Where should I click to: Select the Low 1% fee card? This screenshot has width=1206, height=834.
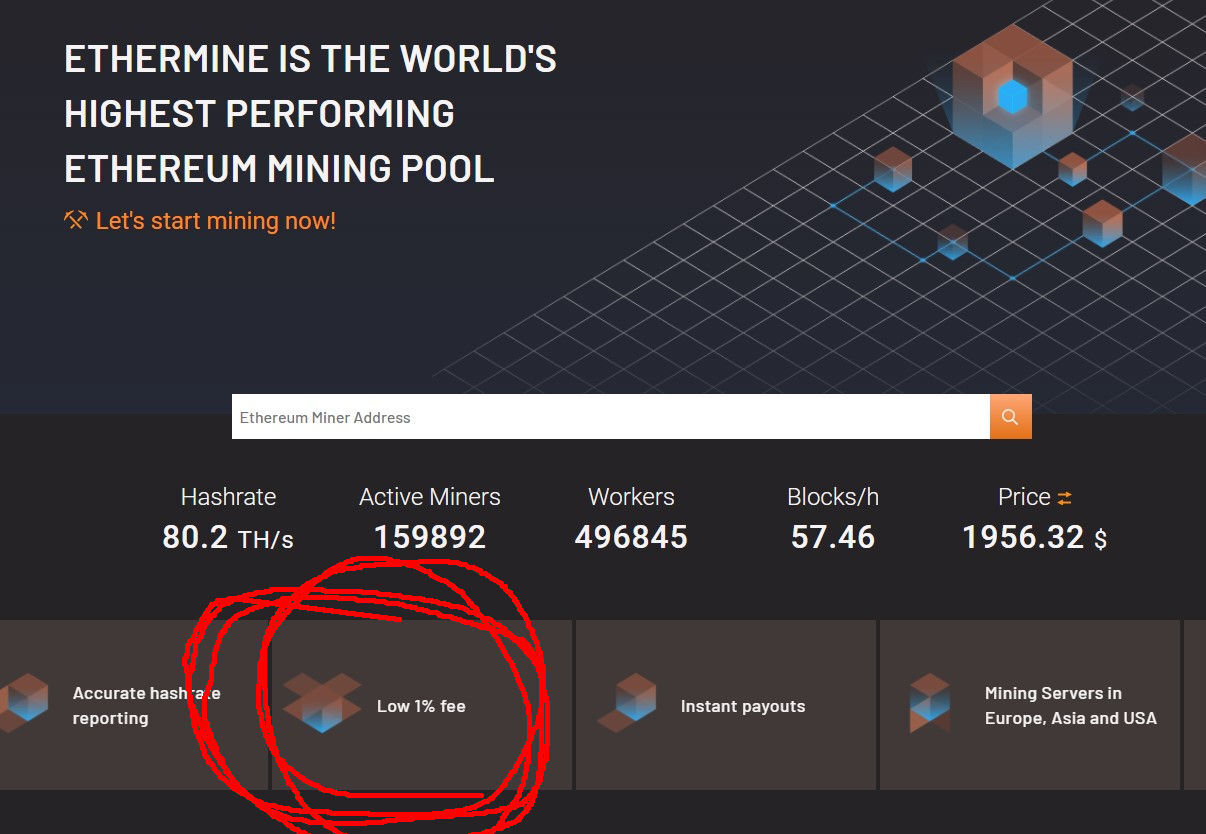421,705
